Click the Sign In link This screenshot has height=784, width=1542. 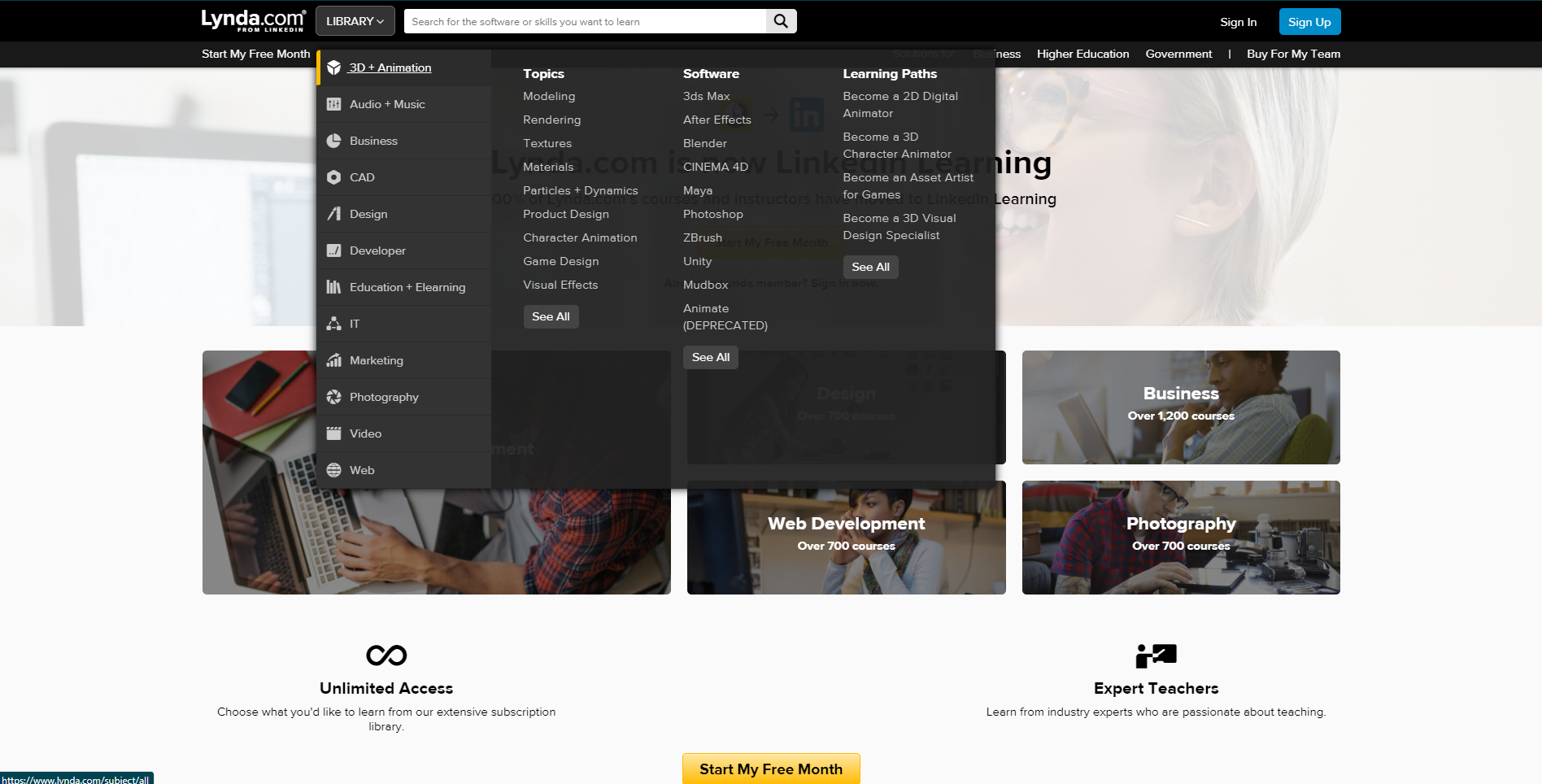1238,22
